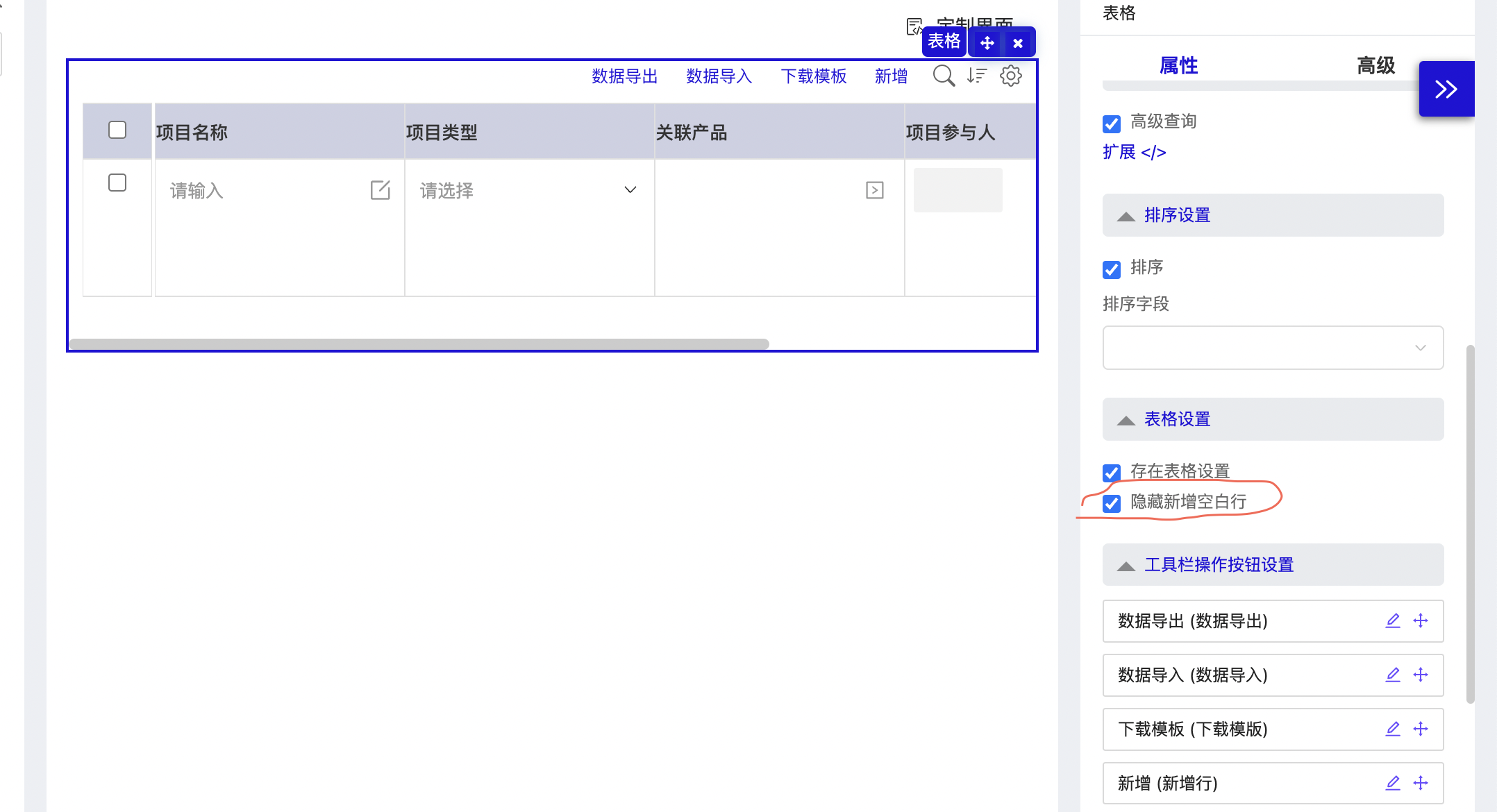Click the 下载模板 link in table toolbar
The image size is (1497, 812).
[x=813, y=76]
